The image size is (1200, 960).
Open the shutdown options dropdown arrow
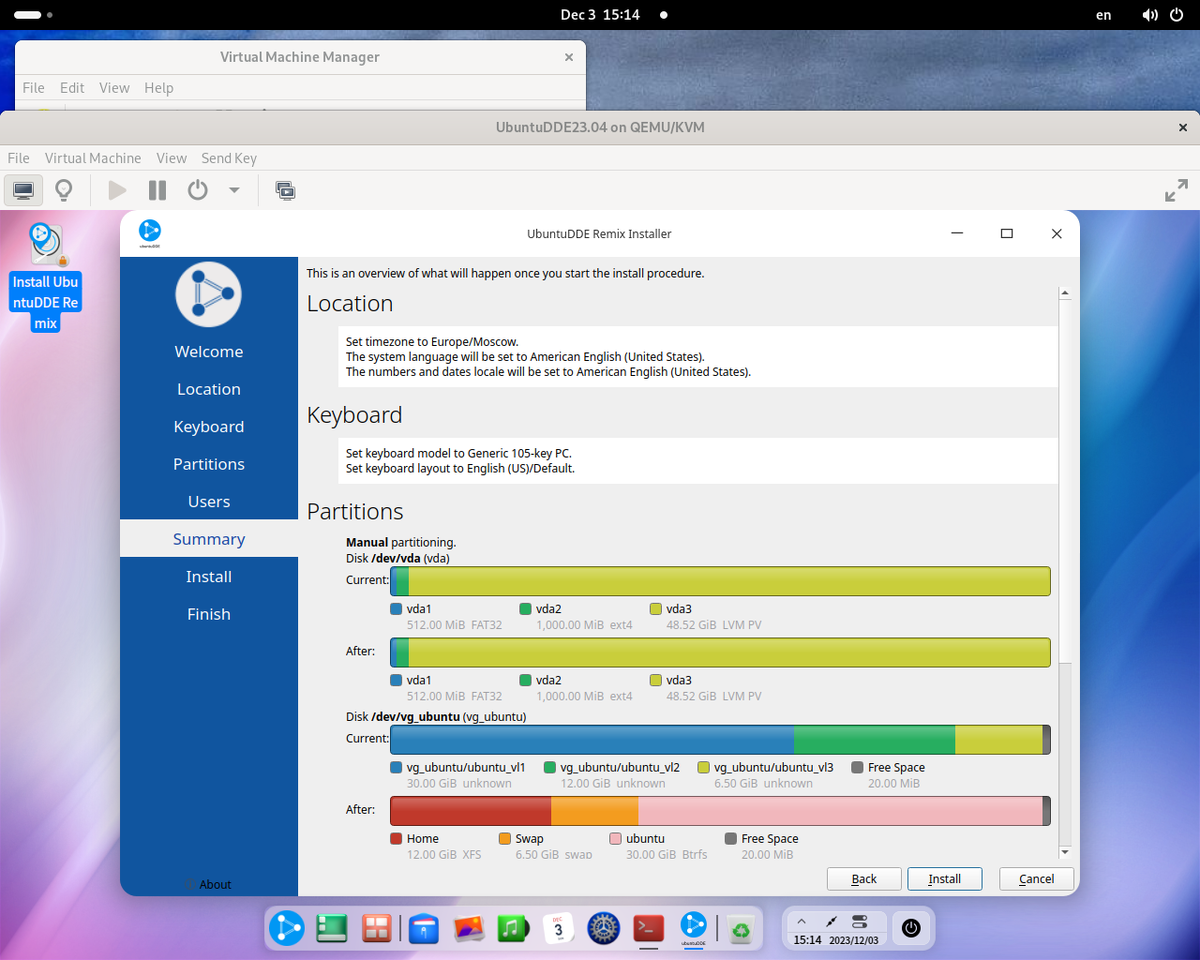(x=234, y=189)
